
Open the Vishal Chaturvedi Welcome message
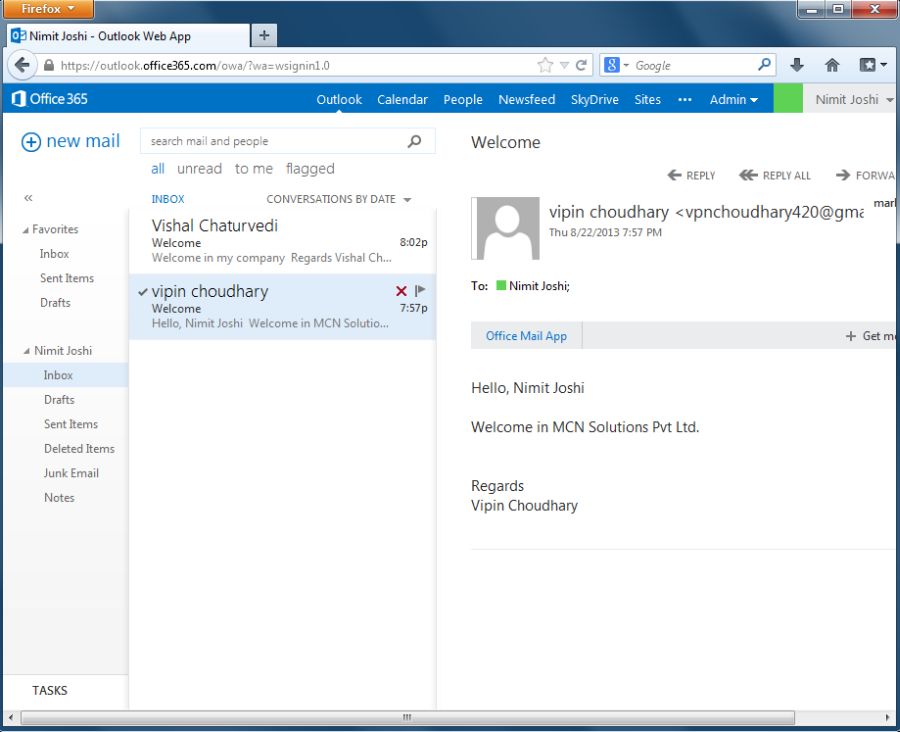(x=282, y=241)
